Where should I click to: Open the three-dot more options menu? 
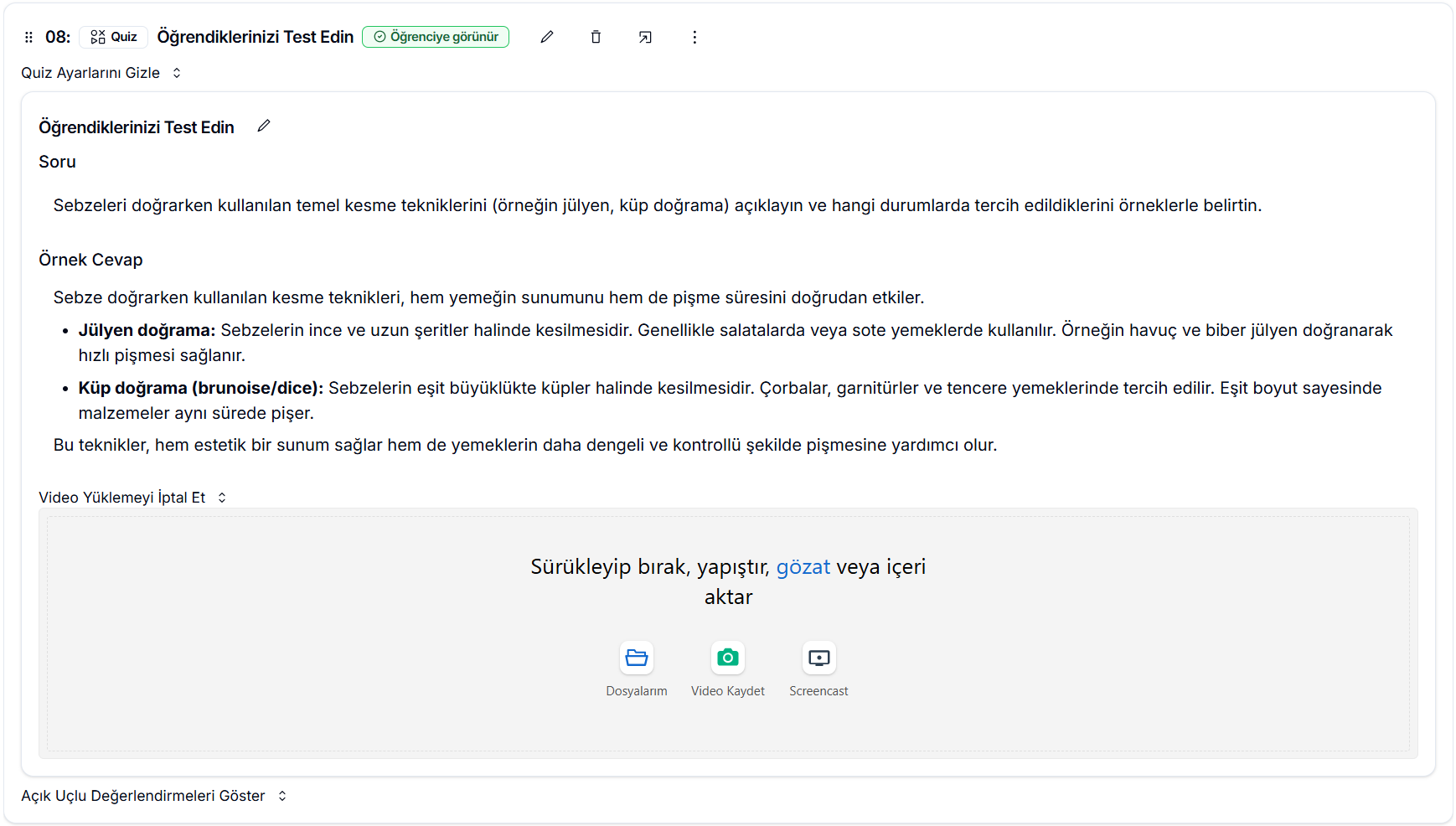click(x=694, y=37)
